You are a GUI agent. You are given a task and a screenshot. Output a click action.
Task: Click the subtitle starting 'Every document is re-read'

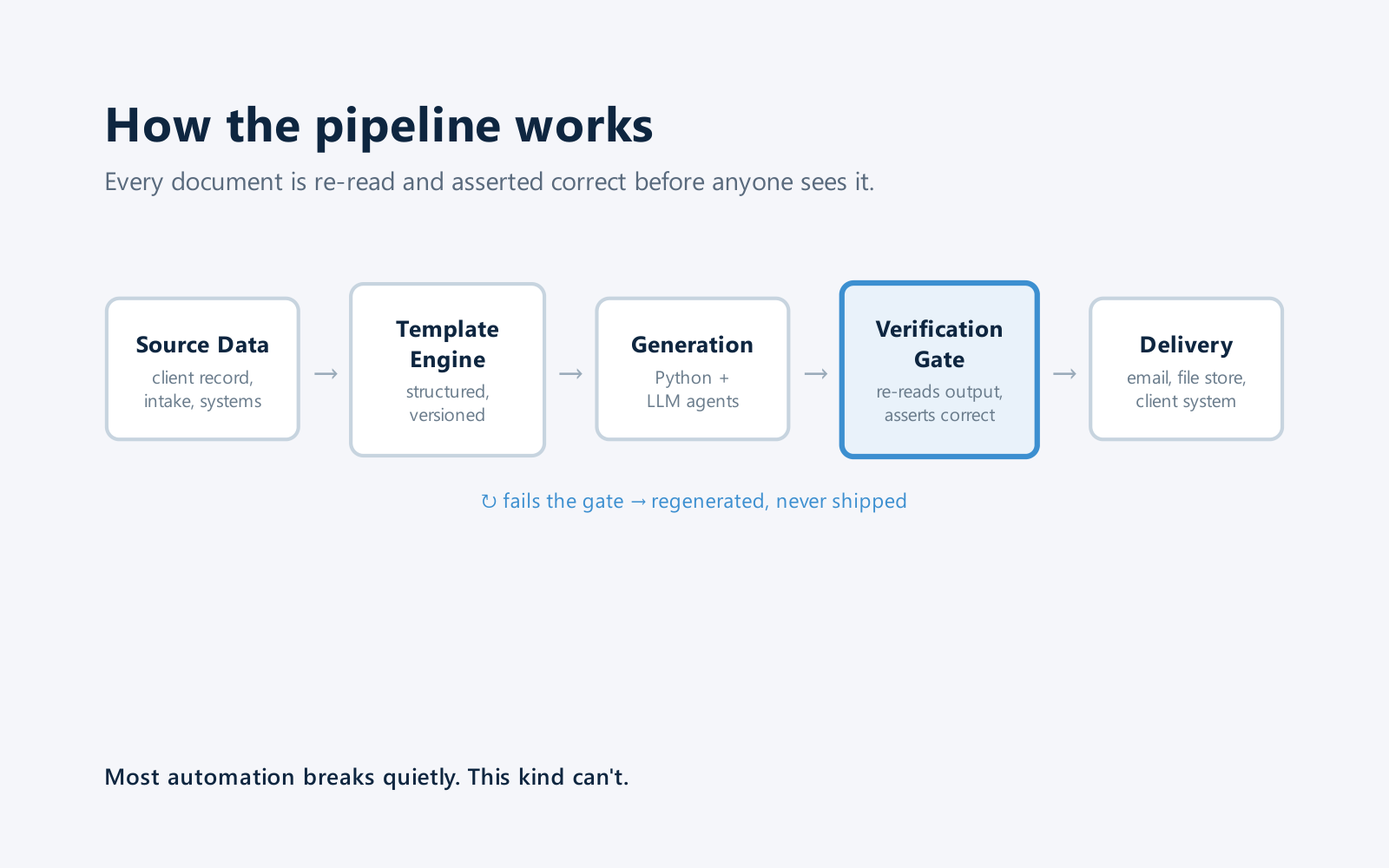click(x=490, y=181)
